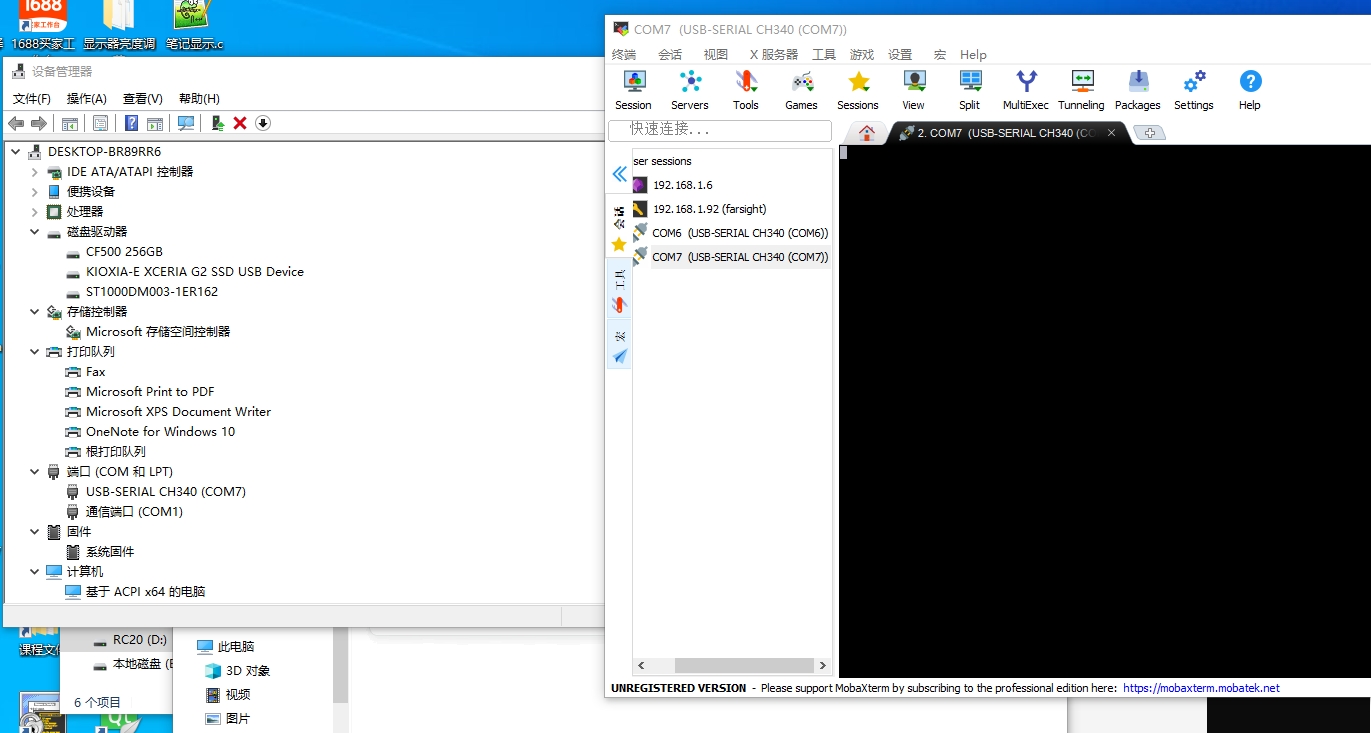Viewport: 1371px width, 733px height.
Task: Collapse the 打印队列 node
Action: pyautogui.click(x=34, y=352)
